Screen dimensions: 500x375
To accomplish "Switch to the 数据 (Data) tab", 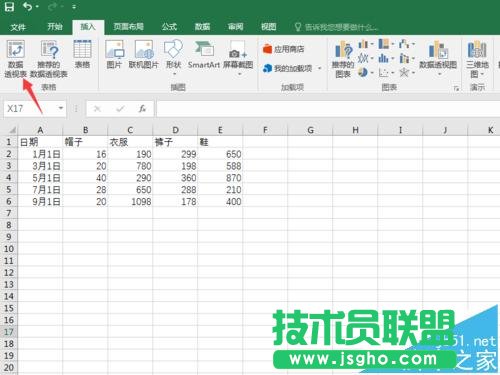I will point(202,27).
